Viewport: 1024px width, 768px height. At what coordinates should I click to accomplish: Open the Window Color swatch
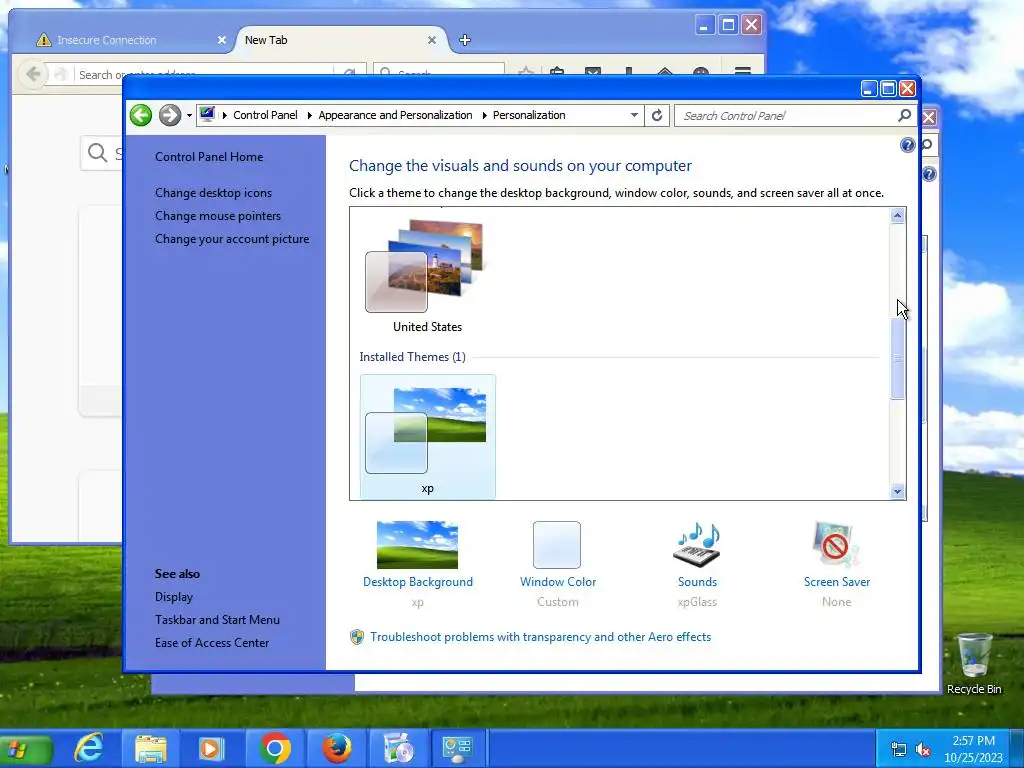556,545
